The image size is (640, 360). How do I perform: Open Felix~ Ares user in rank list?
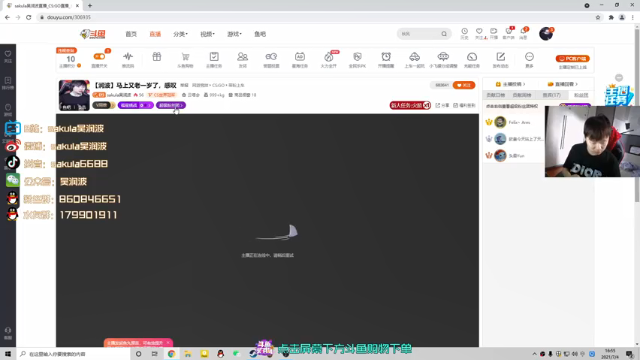[x=519, y=122]
